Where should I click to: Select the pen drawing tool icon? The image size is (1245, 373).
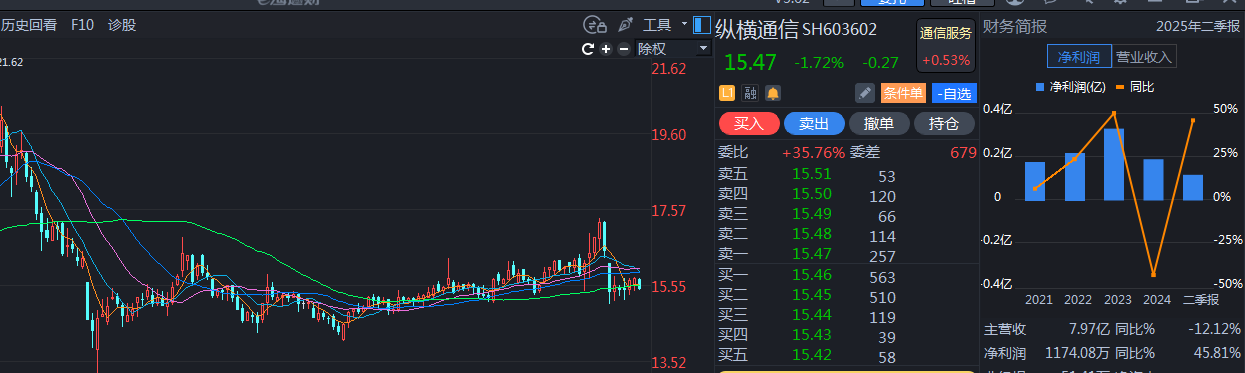pos(626,25)
